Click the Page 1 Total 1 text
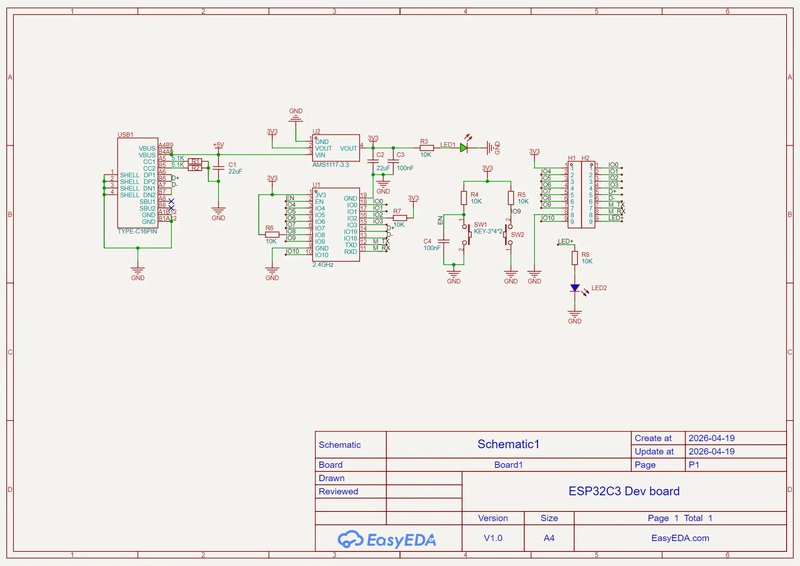 point(680,518)
